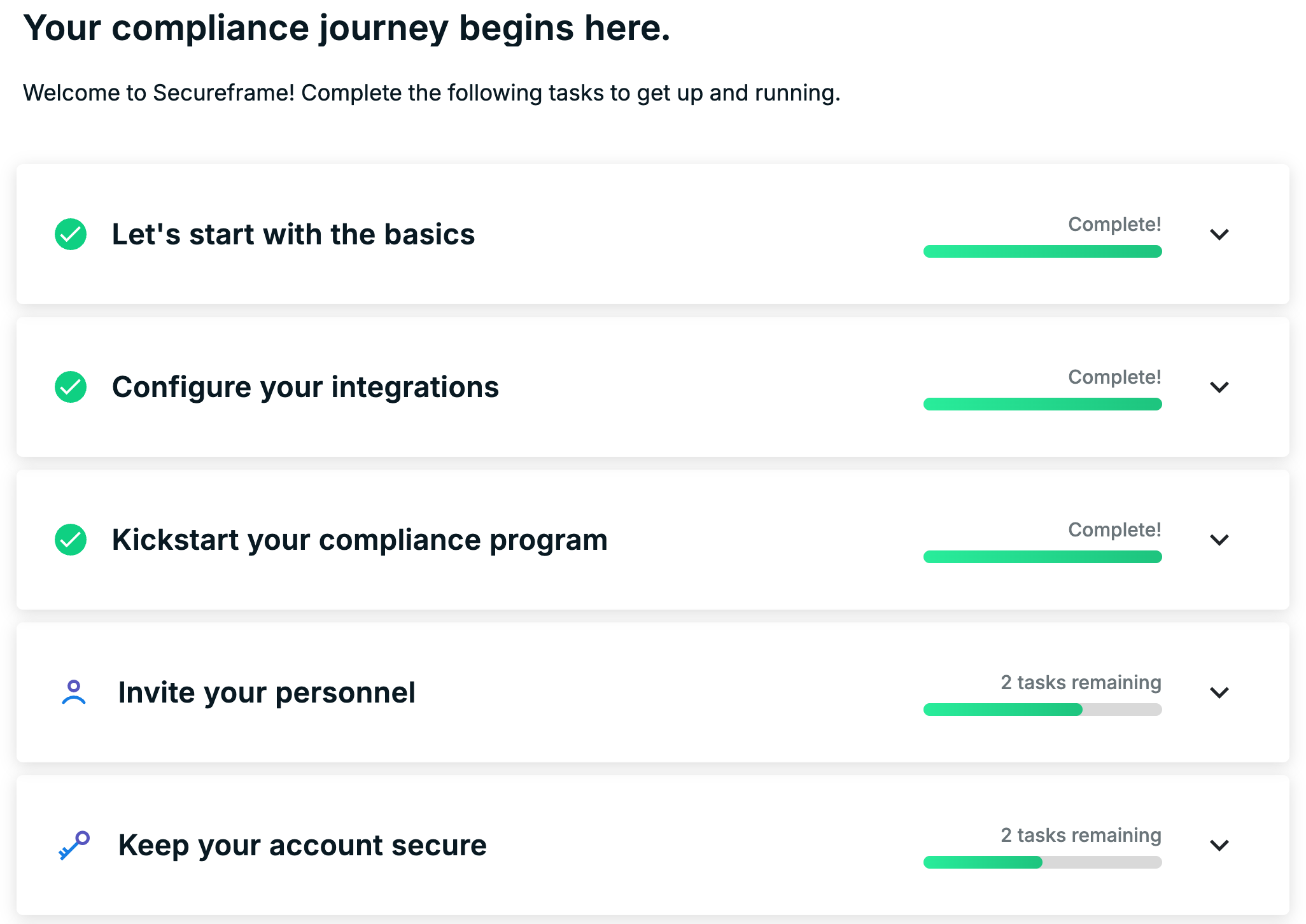
Task: Expand Let's start with the basics chevron
Action: 1219,234
